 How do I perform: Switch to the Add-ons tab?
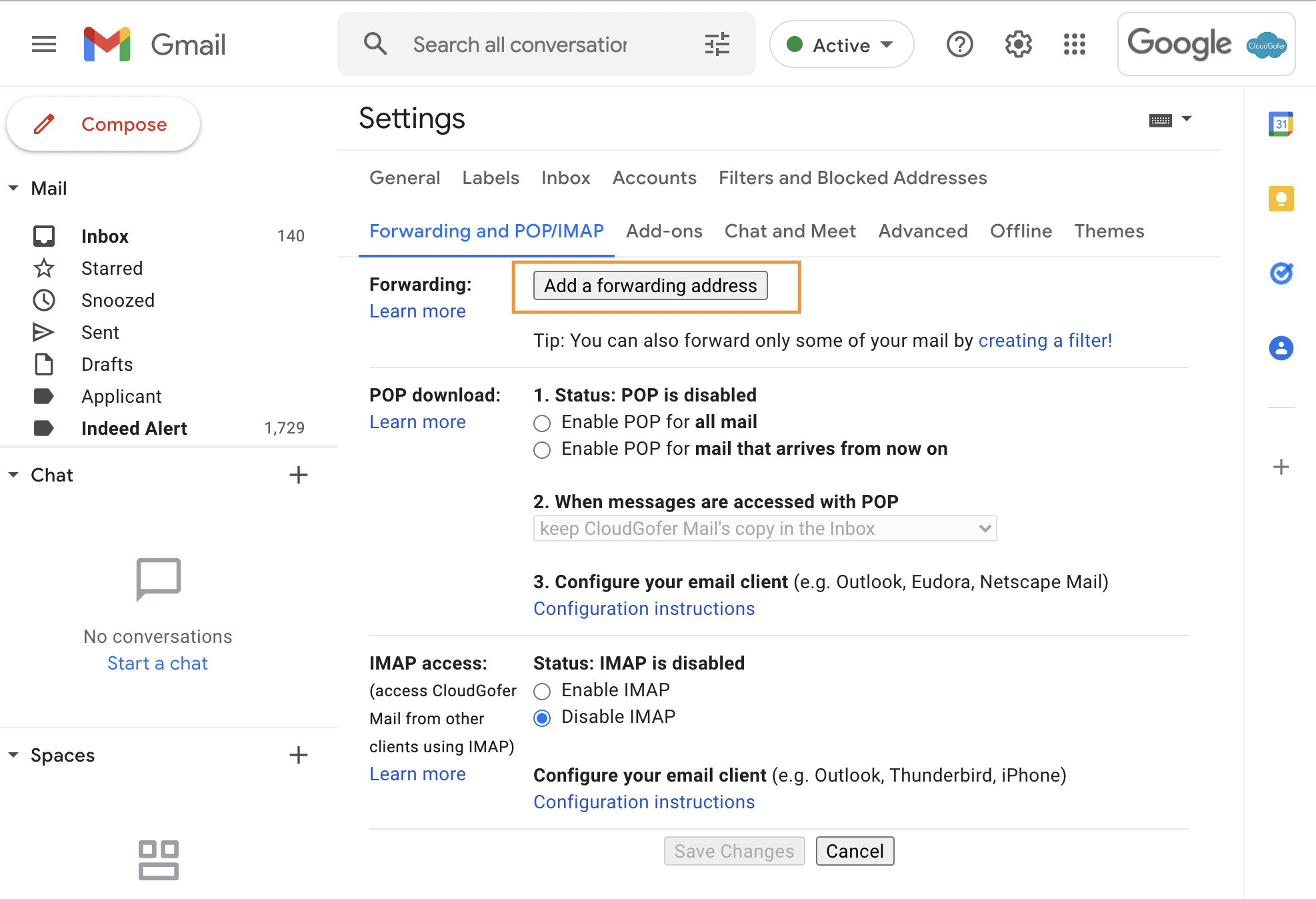pos(664,231)
